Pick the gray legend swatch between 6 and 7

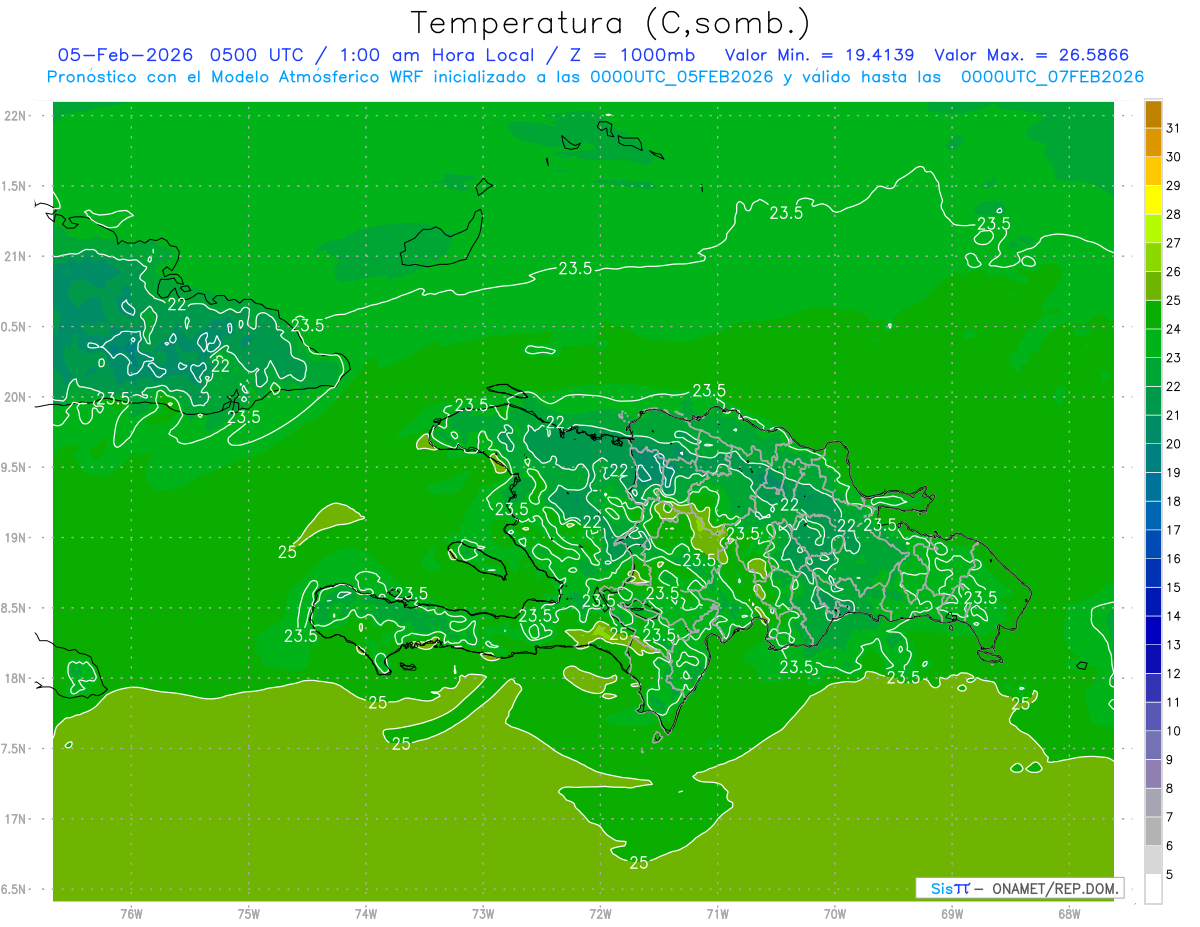click(x=1153, y=832)
